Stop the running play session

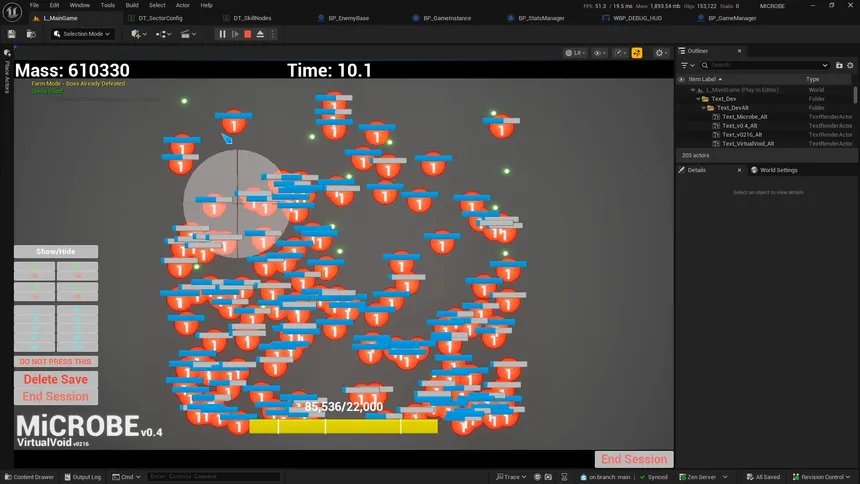click(x=247, y=34)
